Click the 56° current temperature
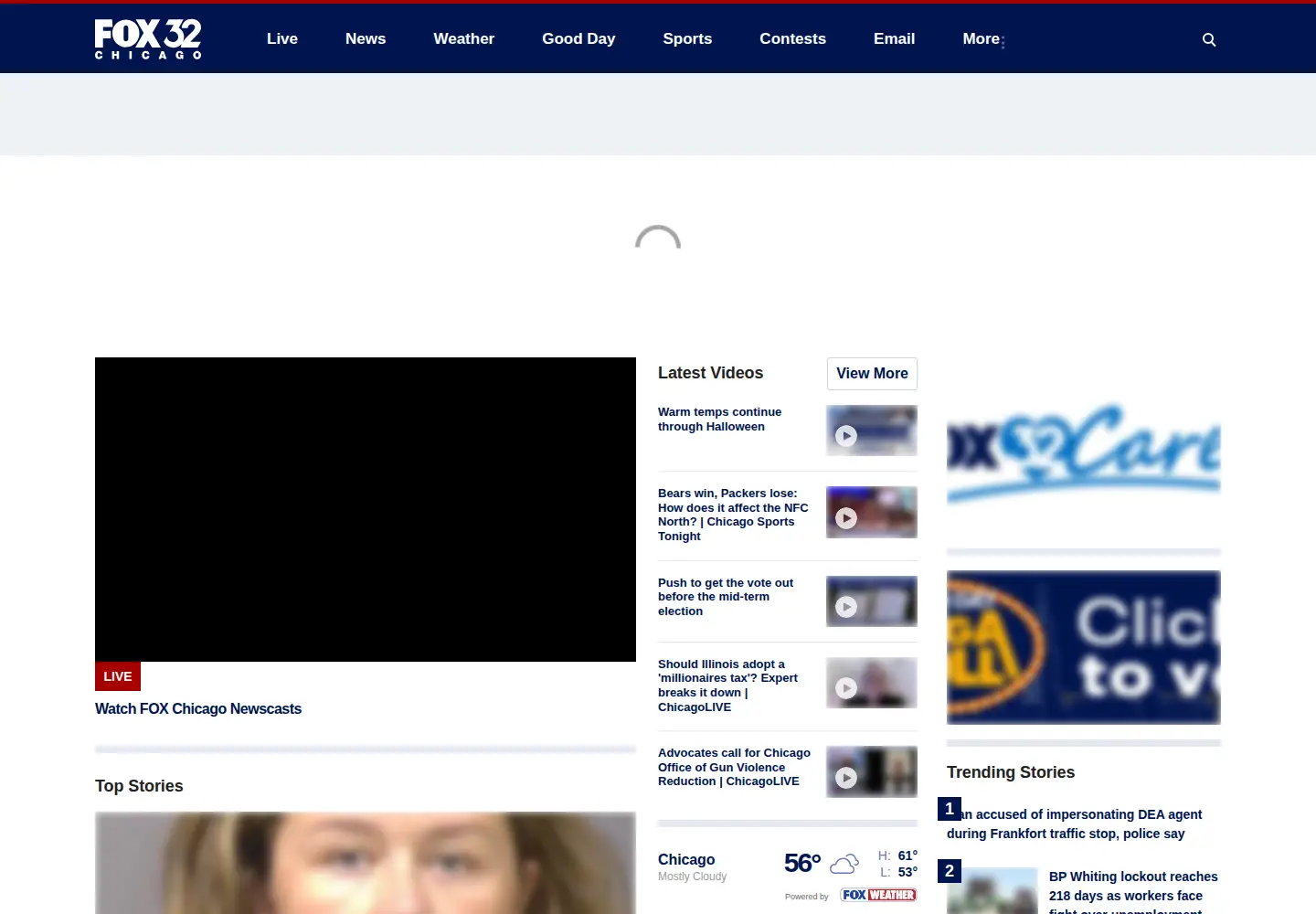This screenshot has height=914, width=1316. point(802,863)
